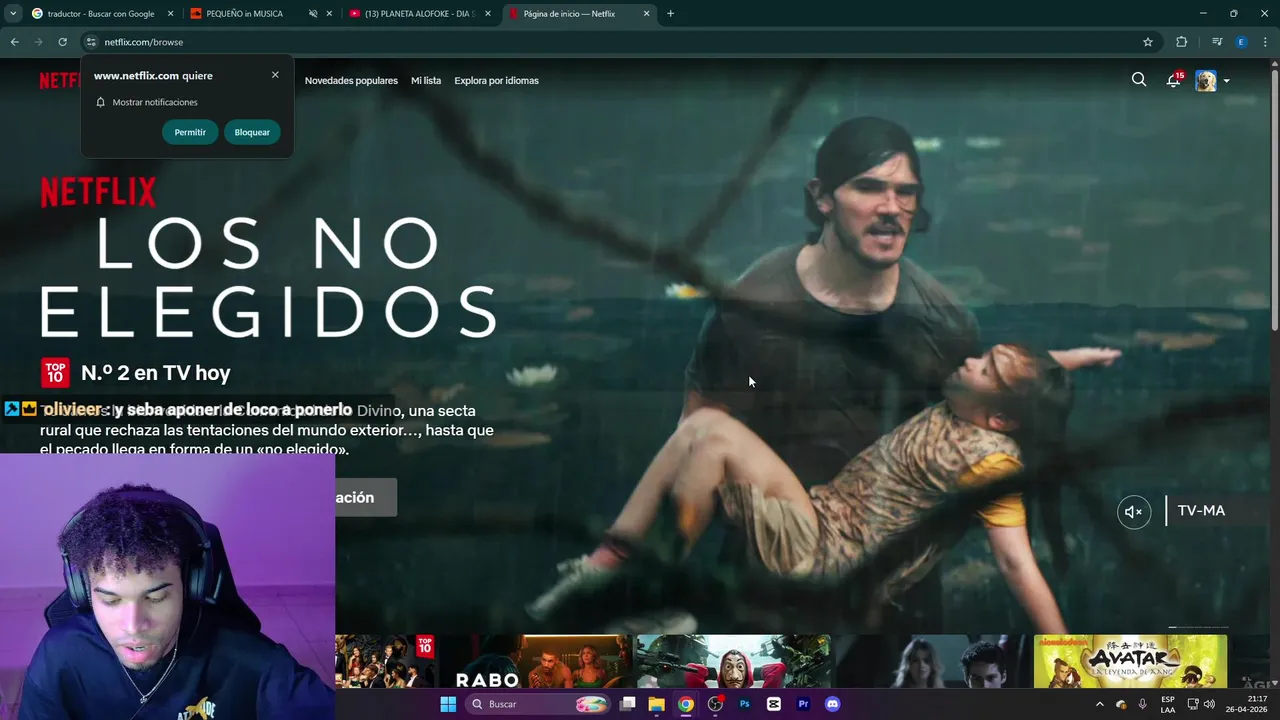Screen dimensions: 1280x720
Task: Open OBS Studio taskbar icon
Action: click(715, 704)
